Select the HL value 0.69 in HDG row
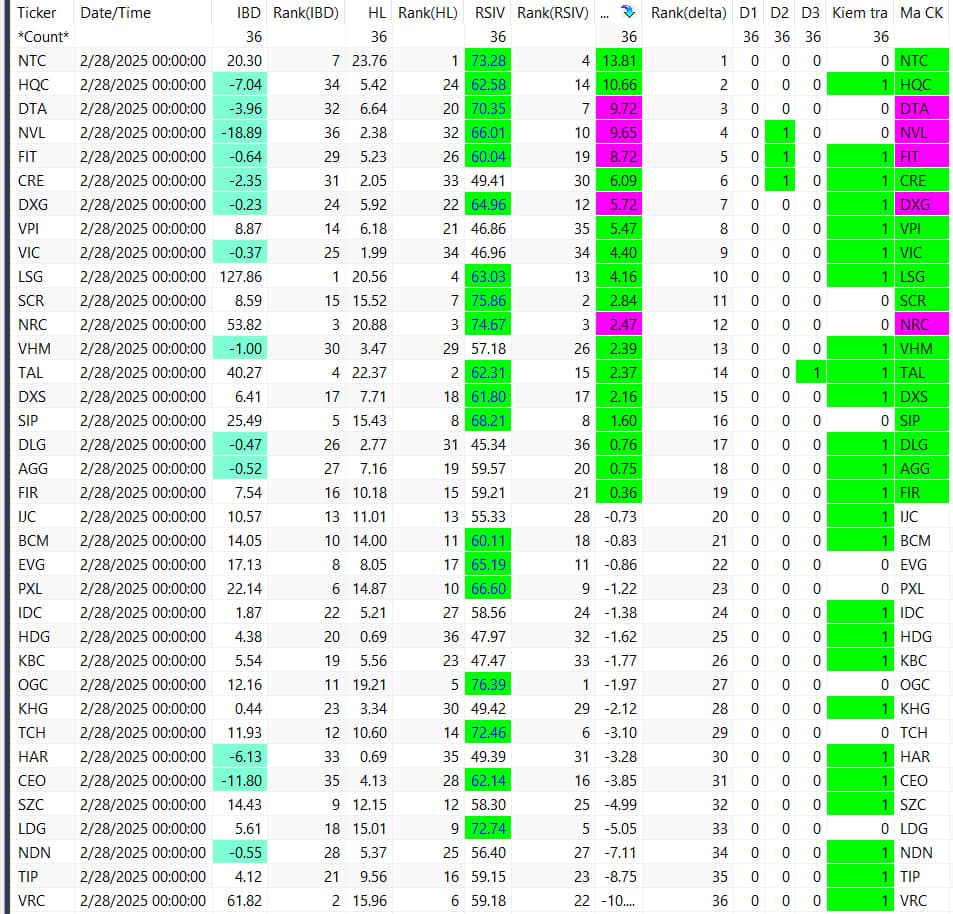The height and width of the screenshot is (914, 953). (373, 636)
